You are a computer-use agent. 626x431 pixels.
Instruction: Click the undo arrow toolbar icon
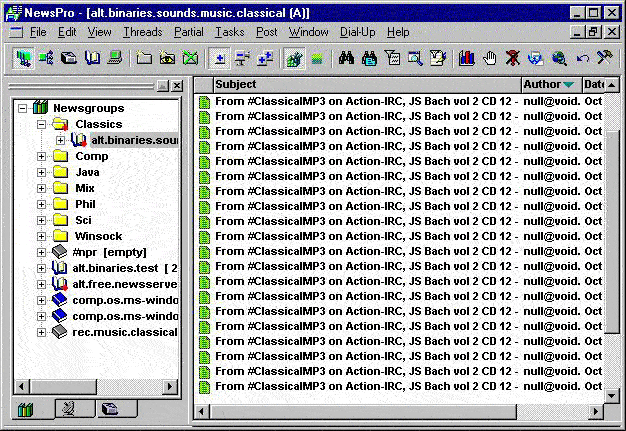582,59
